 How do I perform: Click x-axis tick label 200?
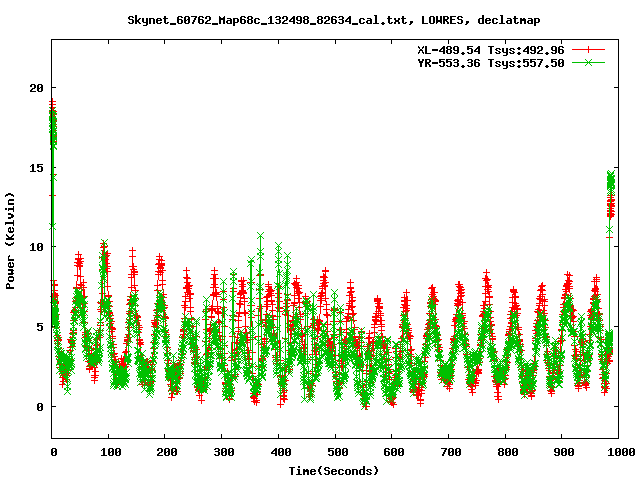click(x=167, y=452)
